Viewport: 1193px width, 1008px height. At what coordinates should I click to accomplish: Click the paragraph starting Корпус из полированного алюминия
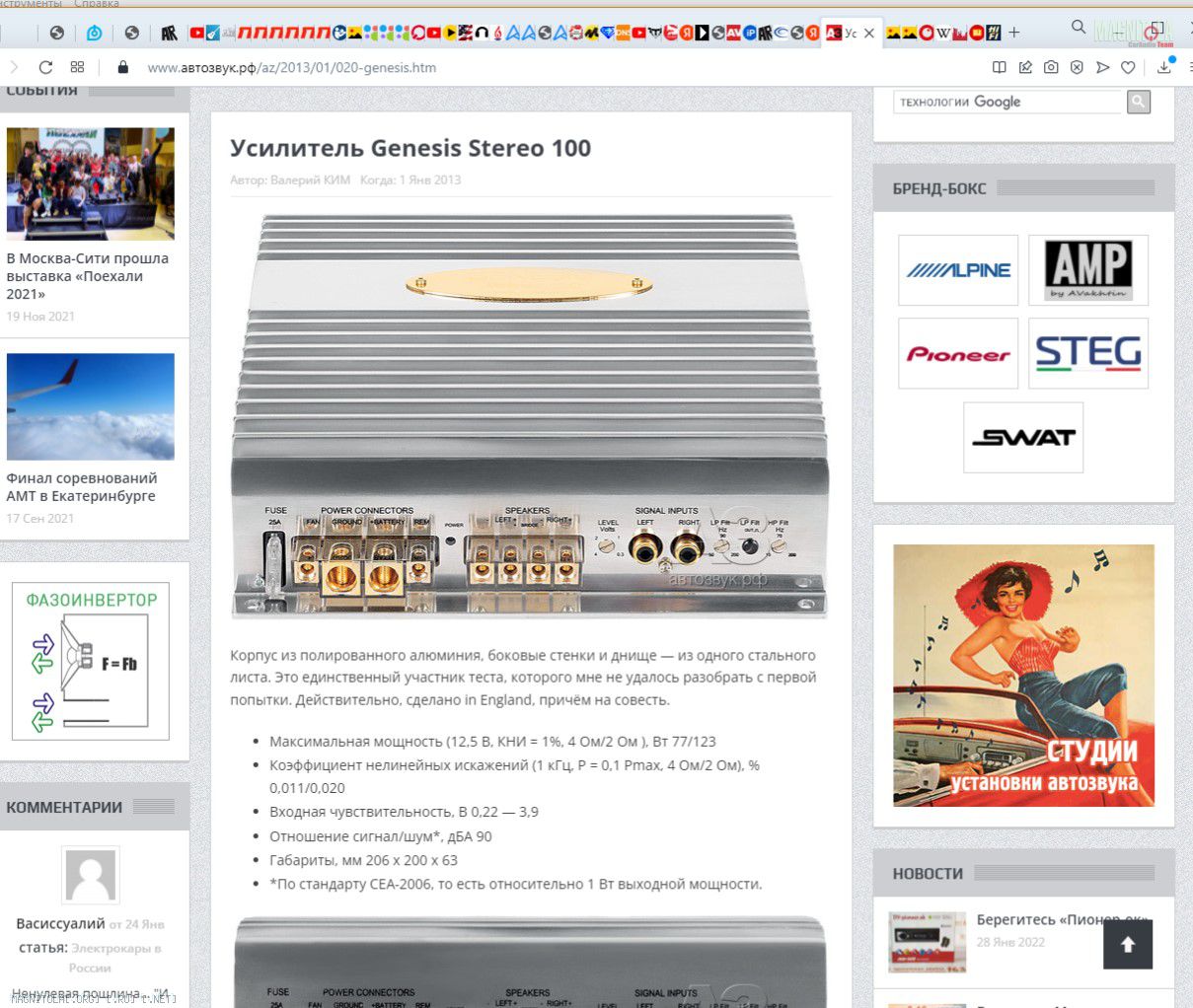[x=523, y=678]
